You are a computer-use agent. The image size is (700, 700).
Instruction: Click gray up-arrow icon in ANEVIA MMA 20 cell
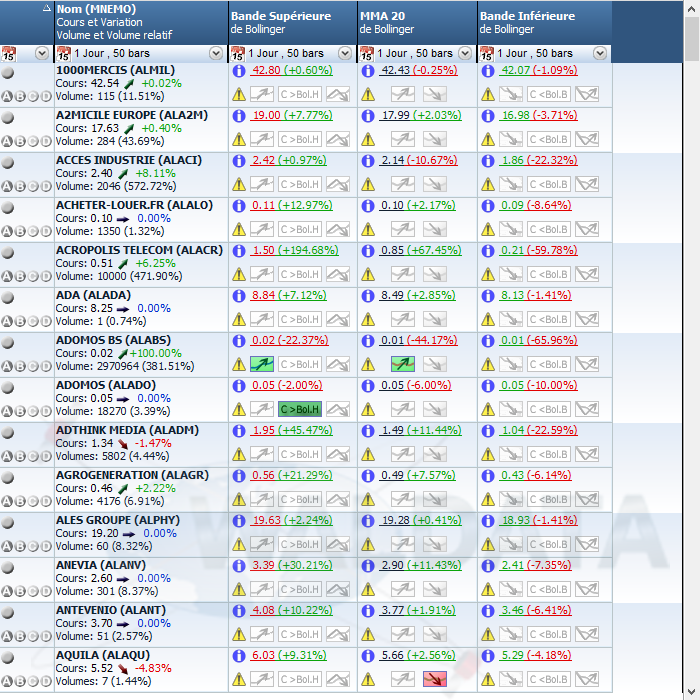(403, 589)
